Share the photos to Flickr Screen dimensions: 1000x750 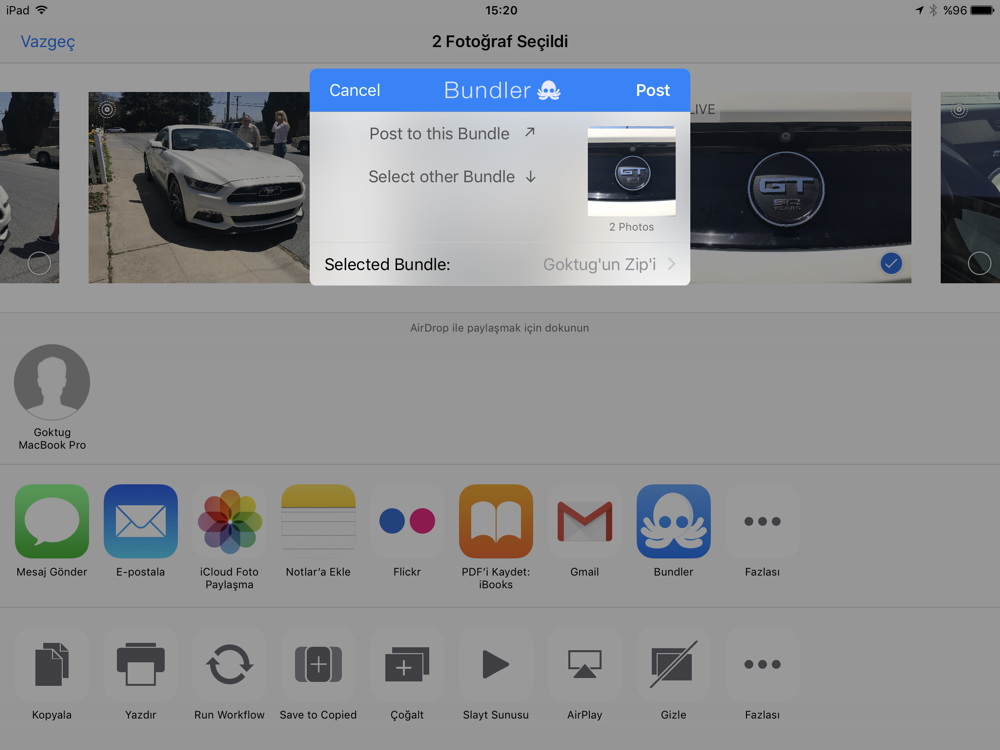coord(407,522)
